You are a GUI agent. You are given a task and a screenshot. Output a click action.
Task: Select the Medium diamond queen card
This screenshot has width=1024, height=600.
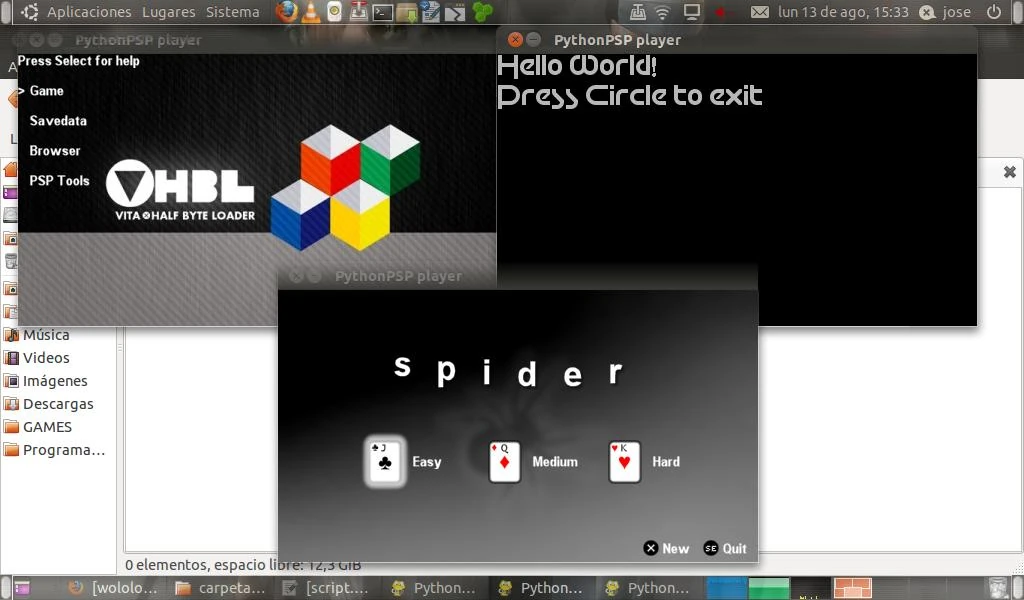coord(504,462)
